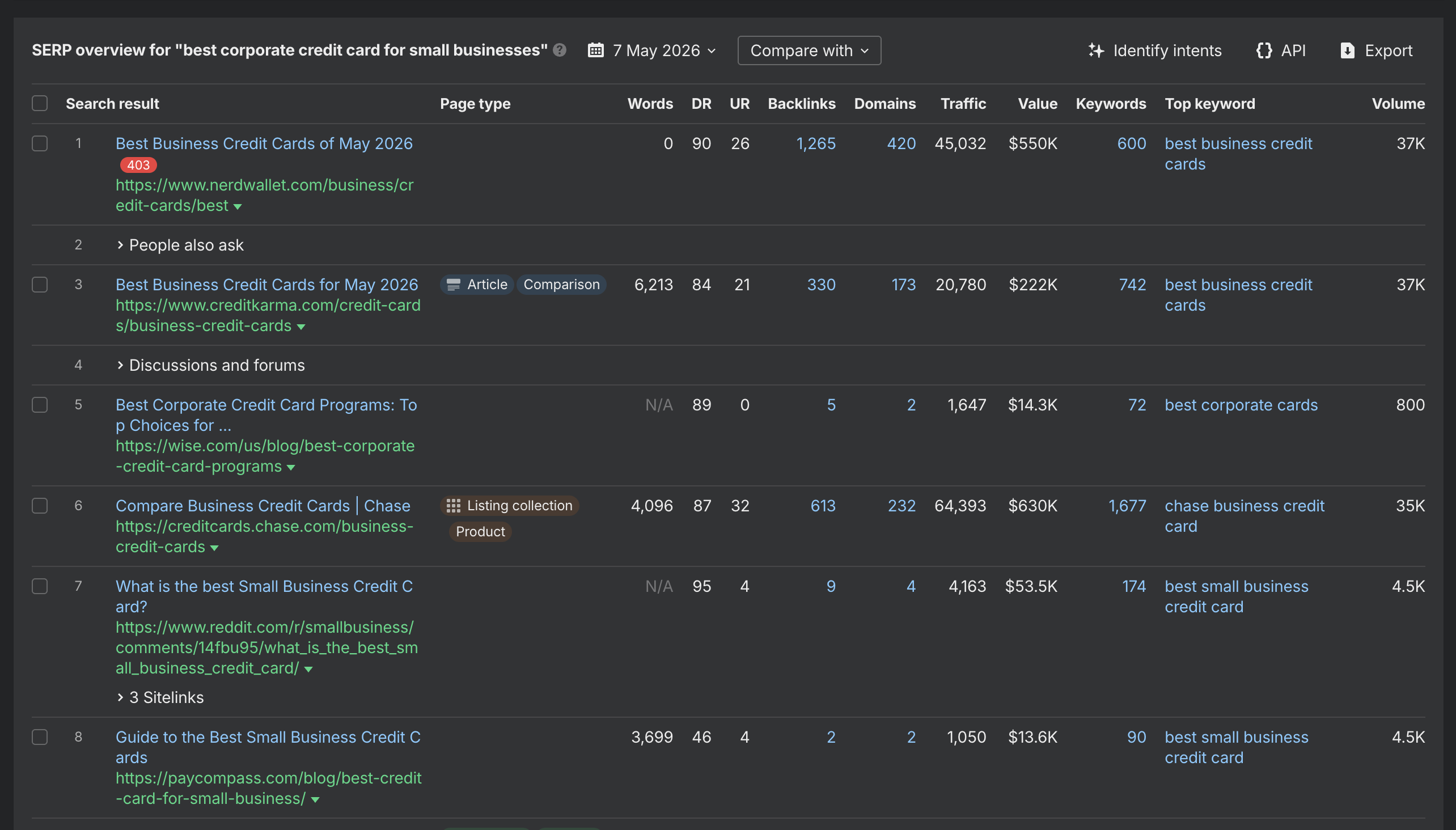This screenshot has height=830, width=1456.
Task: Click the Comparison page type tag
Action: point(561,285)
